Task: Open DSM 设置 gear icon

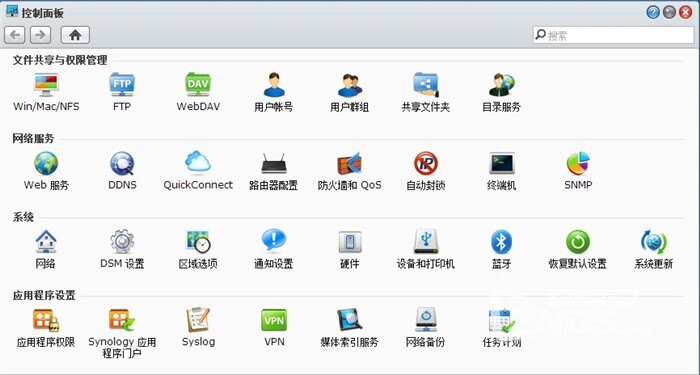Action: tap(122, 242)
